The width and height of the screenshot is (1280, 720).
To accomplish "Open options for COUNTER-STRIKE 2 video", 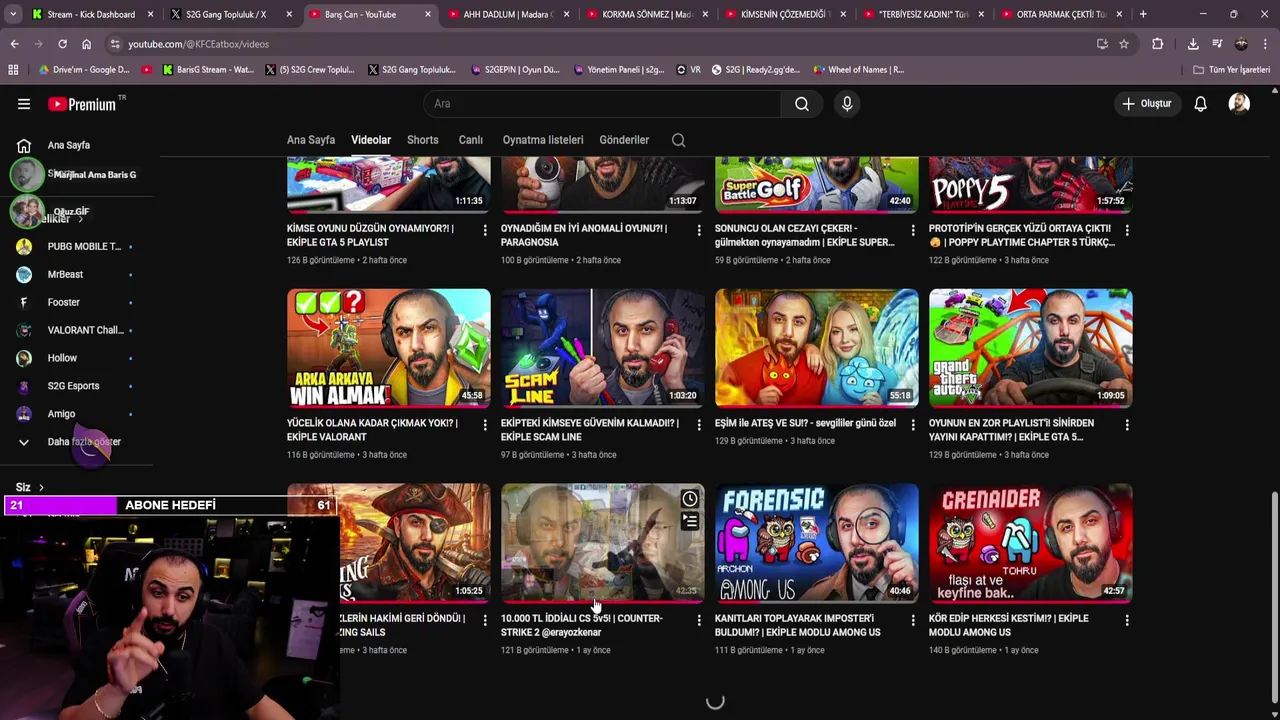I will pos(699,620).
